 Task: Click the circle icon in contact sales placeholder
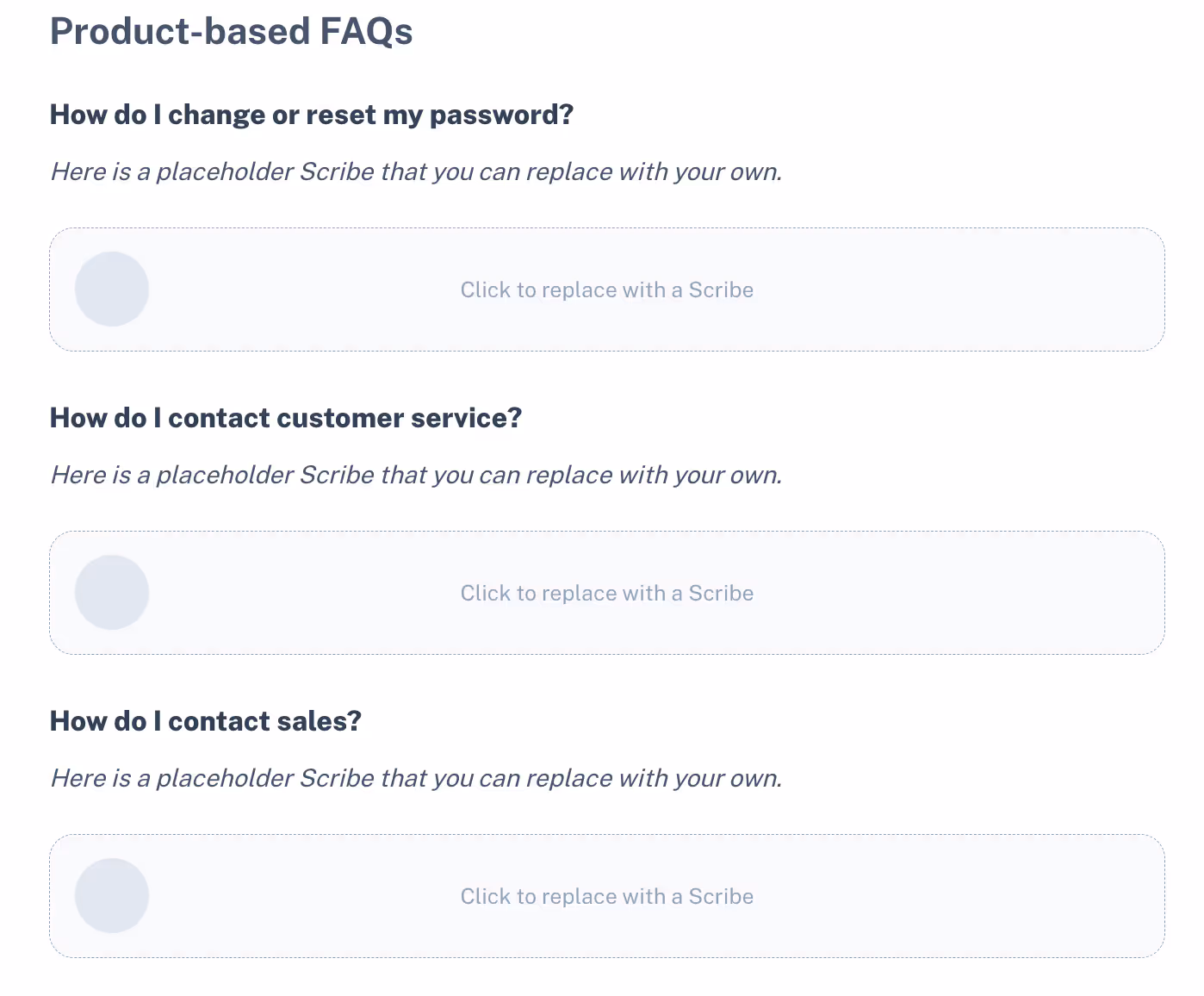tap(112, 895)
